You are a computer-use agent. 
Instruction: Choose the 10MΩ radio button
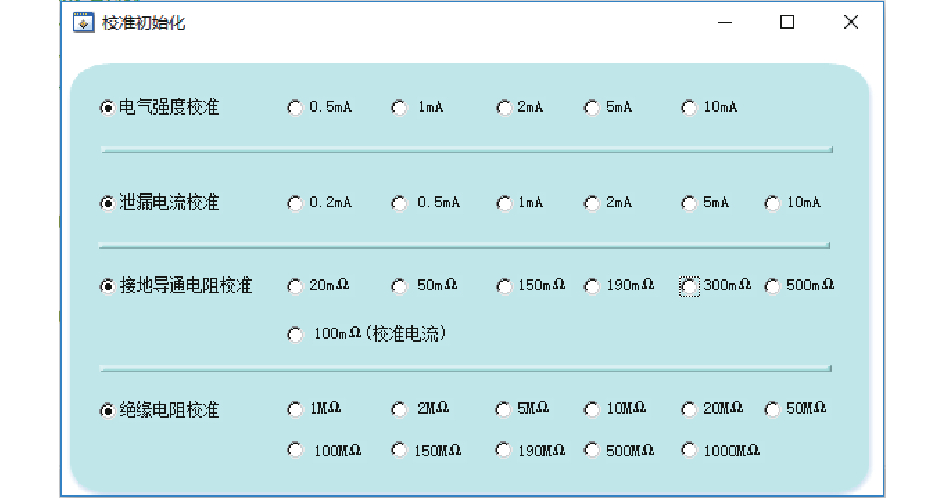(x=592, y=409)
